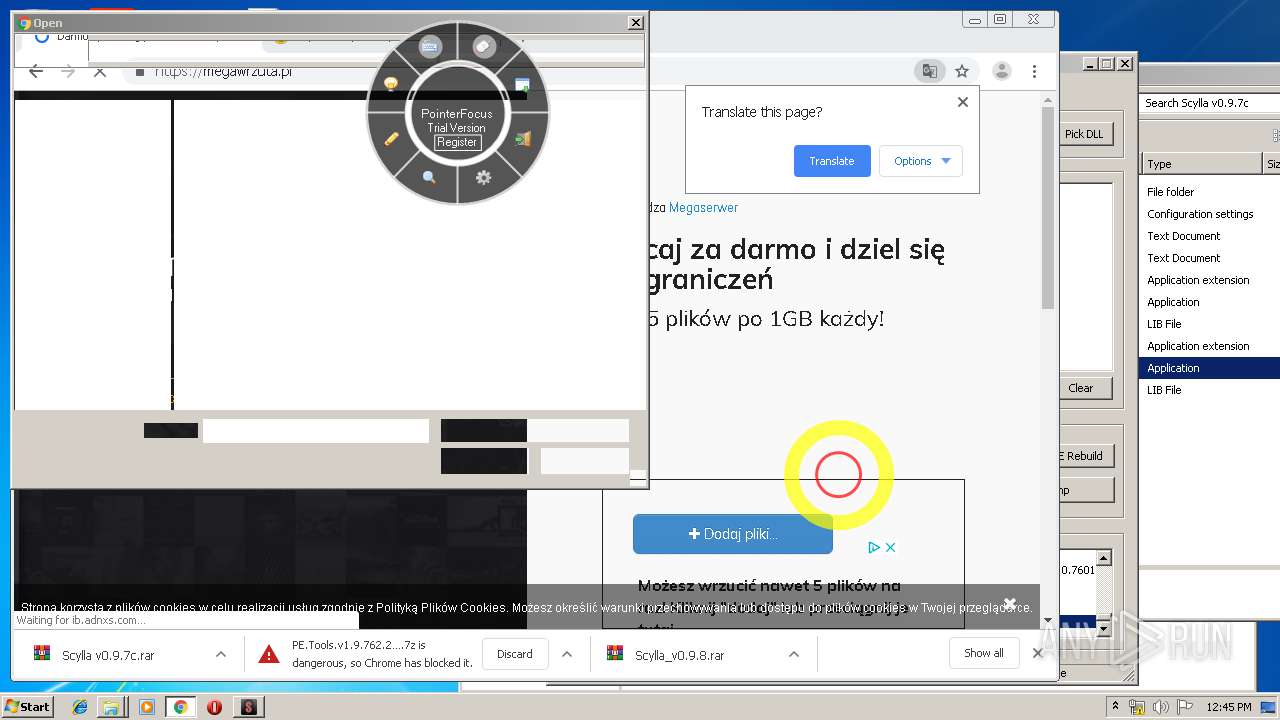Viewport: 1280px width, 720px height.
Task: Select PointerFocus pencil annotation tool
Action: [392, 138]
